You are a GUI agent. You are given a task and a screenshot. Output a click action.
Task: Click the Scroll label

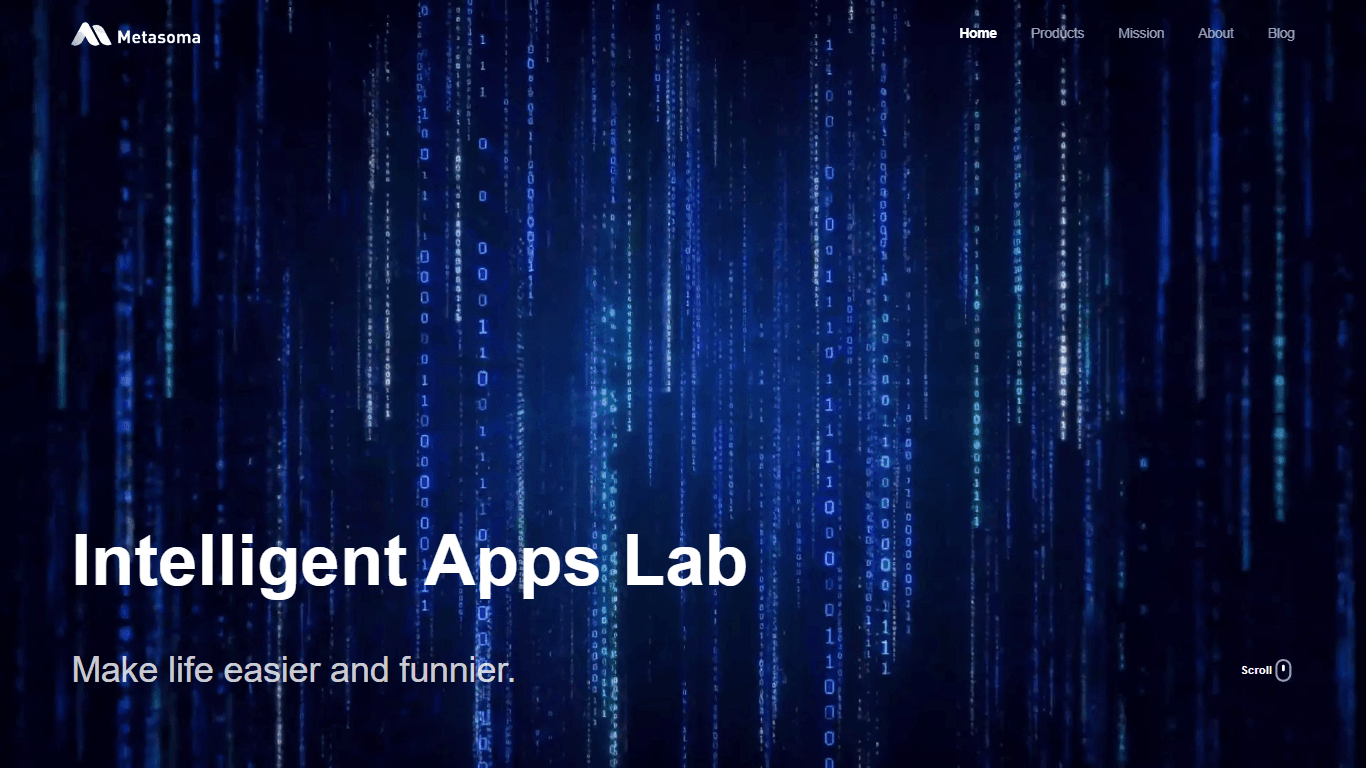pos(1256,670)
